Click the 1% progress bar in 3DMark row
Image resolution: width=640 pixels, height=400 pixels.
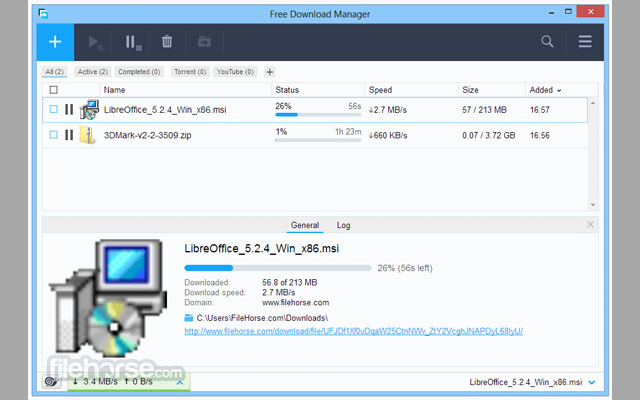pos(318,140)
